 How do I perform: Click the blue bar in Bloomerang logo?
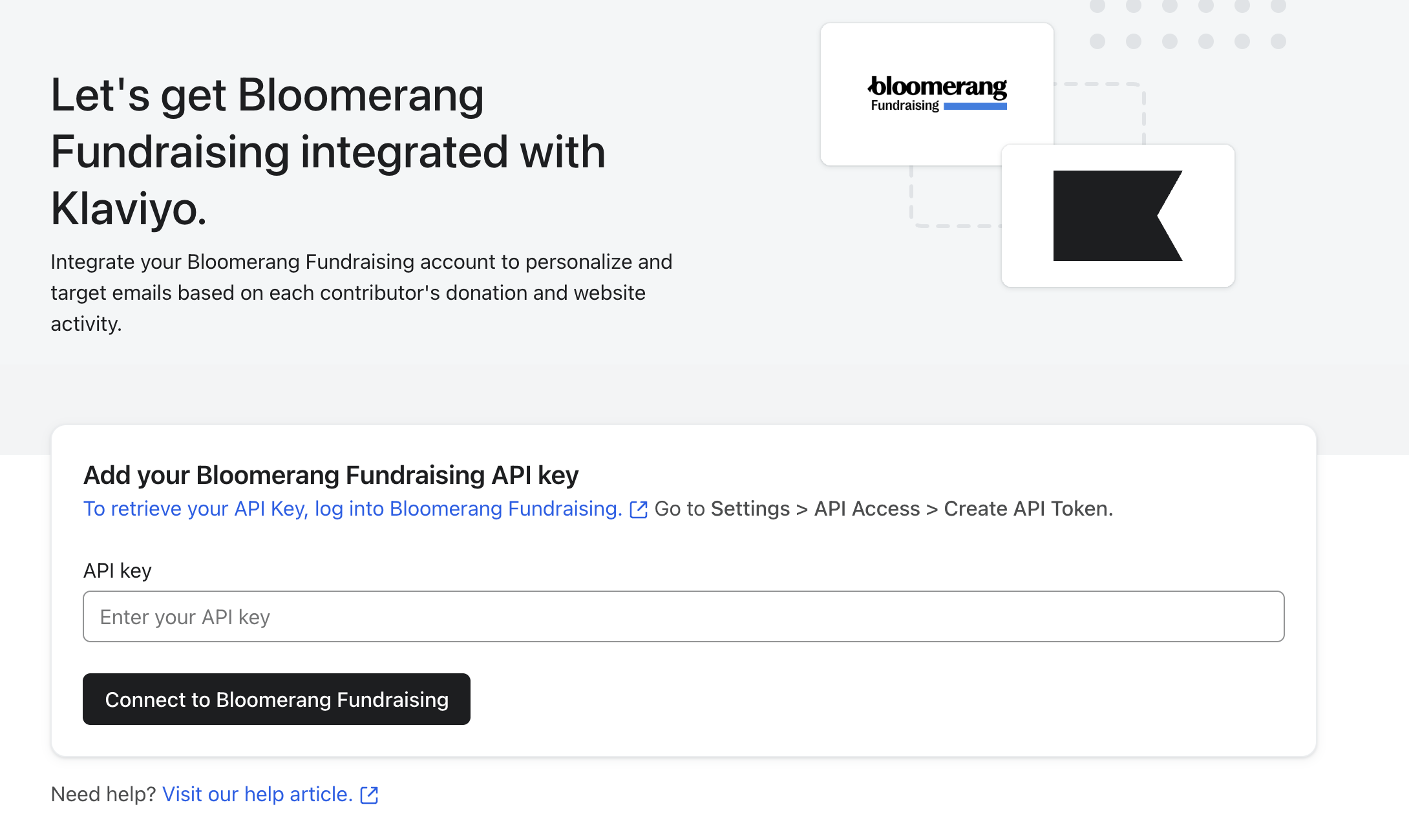(975, 107)
